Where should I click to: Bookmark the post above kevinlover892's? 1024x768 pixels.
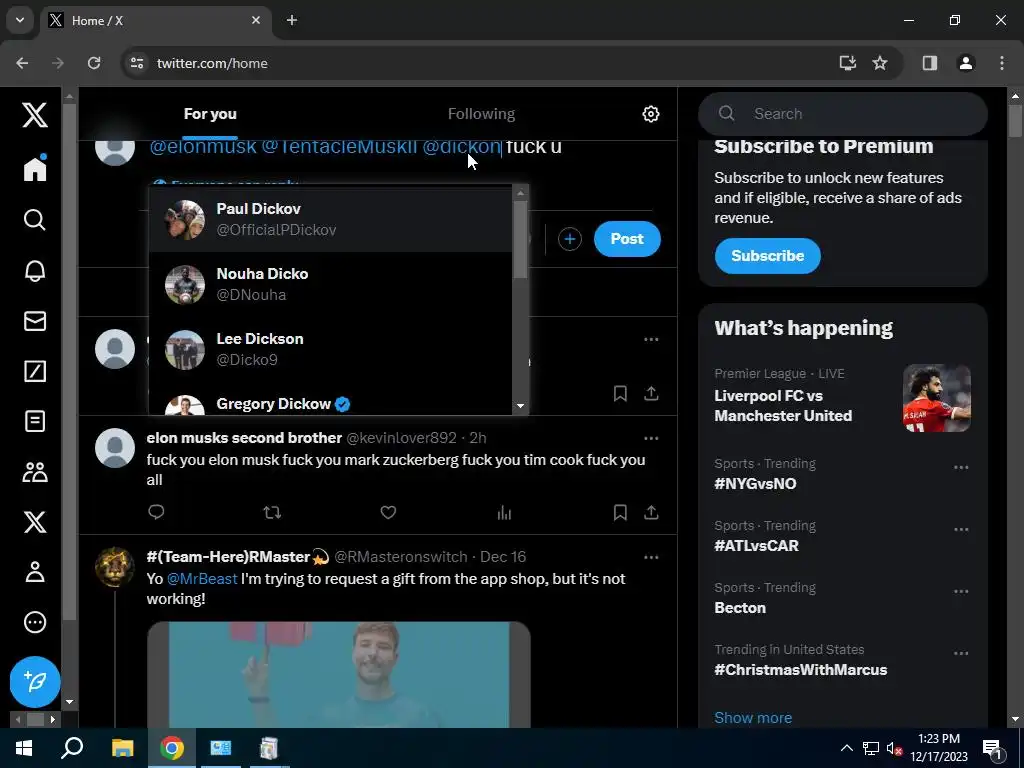(620, 393)
